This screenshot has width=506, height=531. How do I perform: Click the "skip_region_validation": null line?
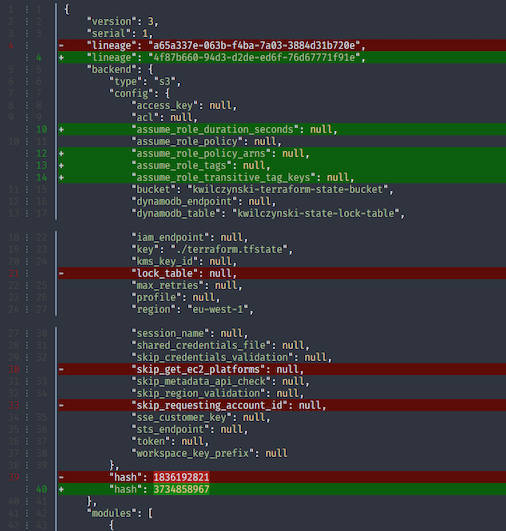(218, 394)
